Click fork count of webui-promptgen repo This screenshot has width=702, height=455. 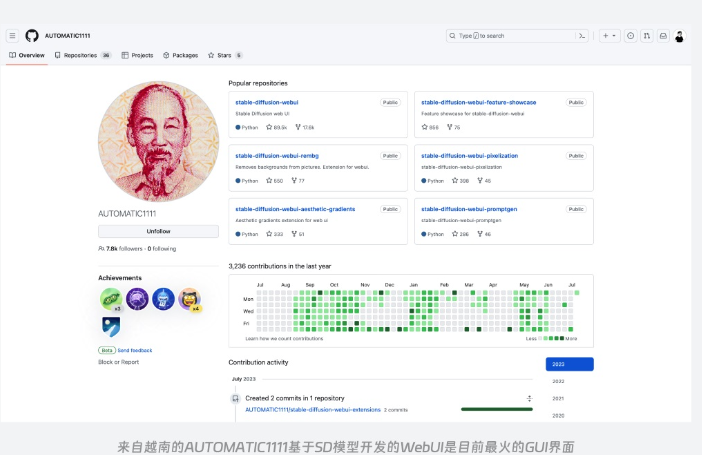click(484, 234)
